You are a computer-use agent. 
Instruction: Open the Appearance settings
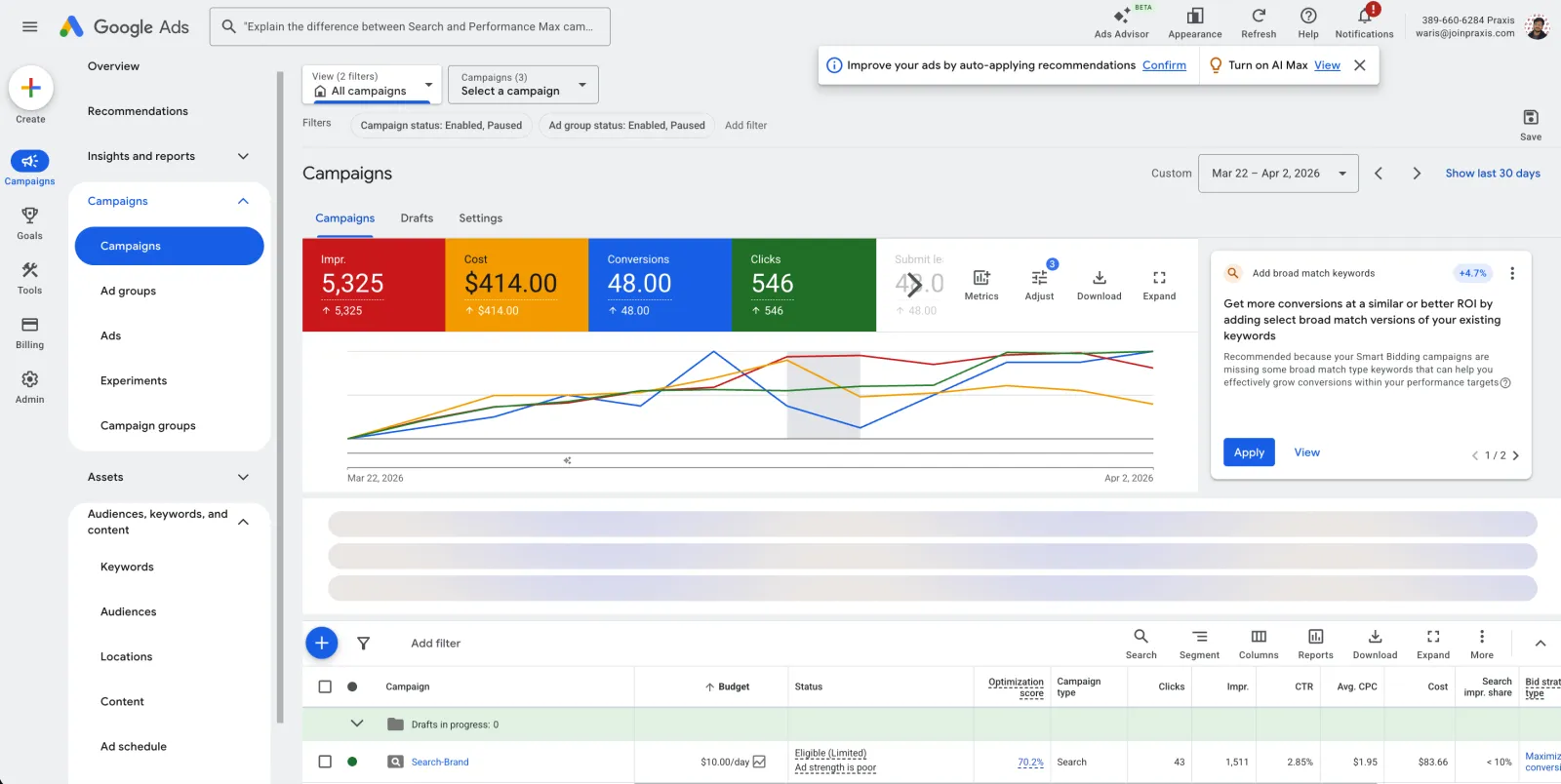1194,22
